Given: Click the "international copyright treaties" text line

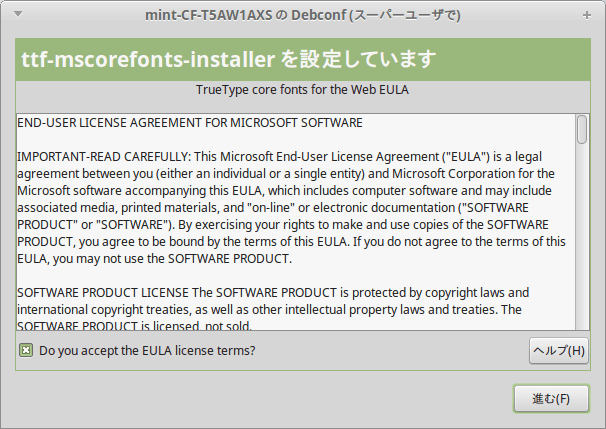Looking at the screenshot, I should pos(269,310).
